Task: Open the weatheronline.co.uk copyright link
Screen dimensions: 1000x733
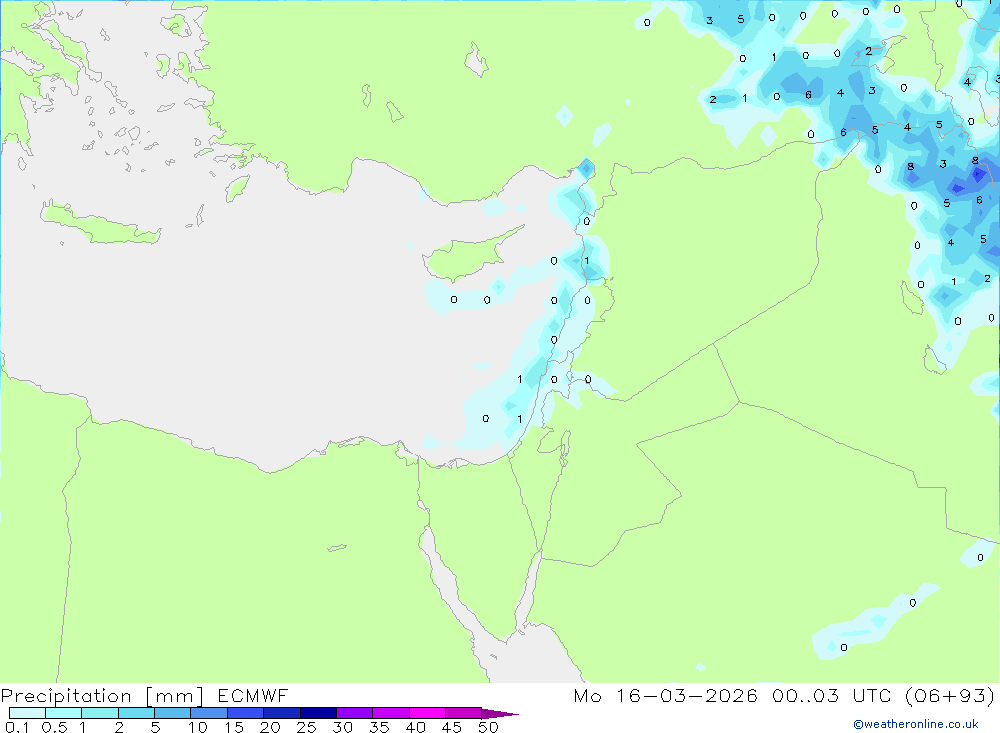Action: 916,724
